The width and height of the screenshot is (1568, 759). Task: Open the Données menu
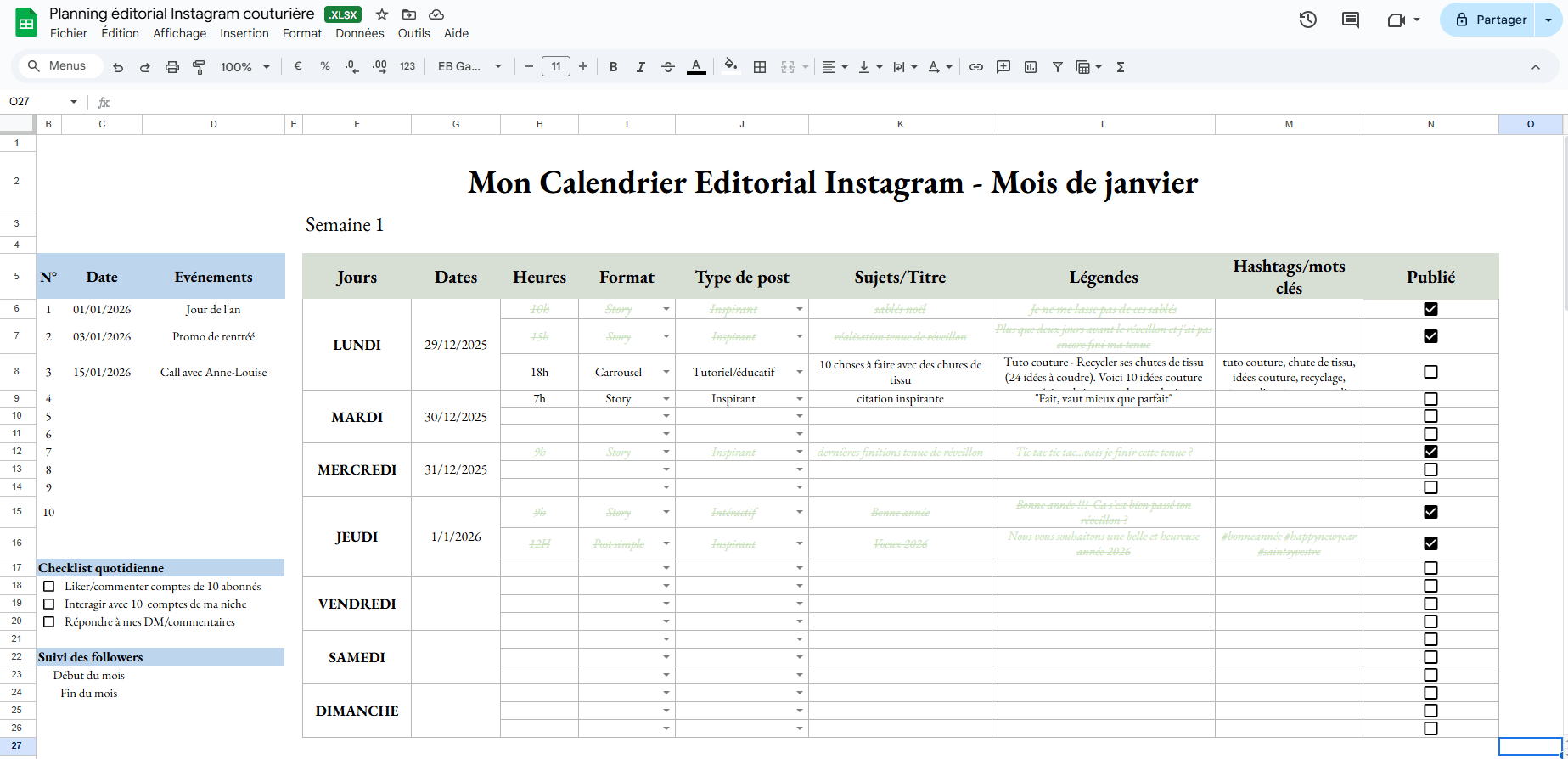pyautogui.click(x=359, y=33)
